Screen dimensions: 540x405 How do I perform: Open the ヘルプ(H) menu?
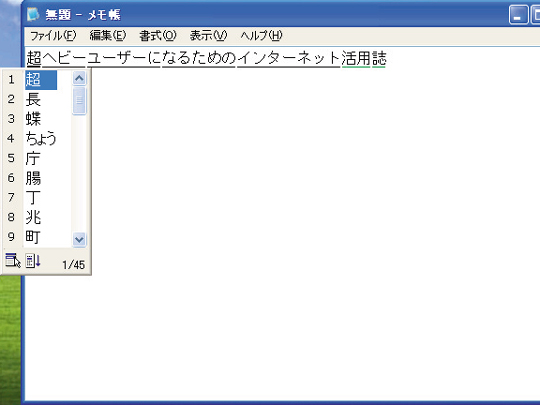[261, 35]
